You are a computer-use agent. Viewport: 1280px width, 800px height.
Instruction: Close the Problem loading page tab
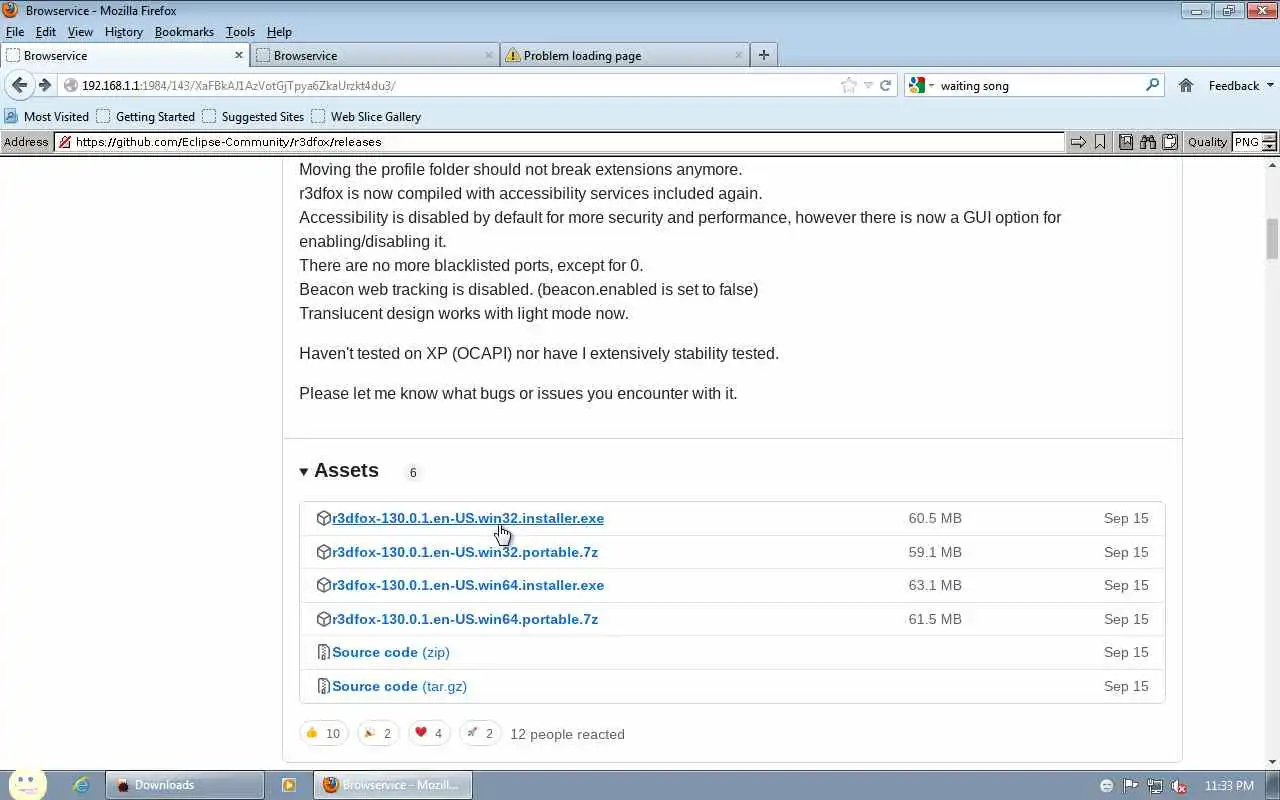pos(739,55)
